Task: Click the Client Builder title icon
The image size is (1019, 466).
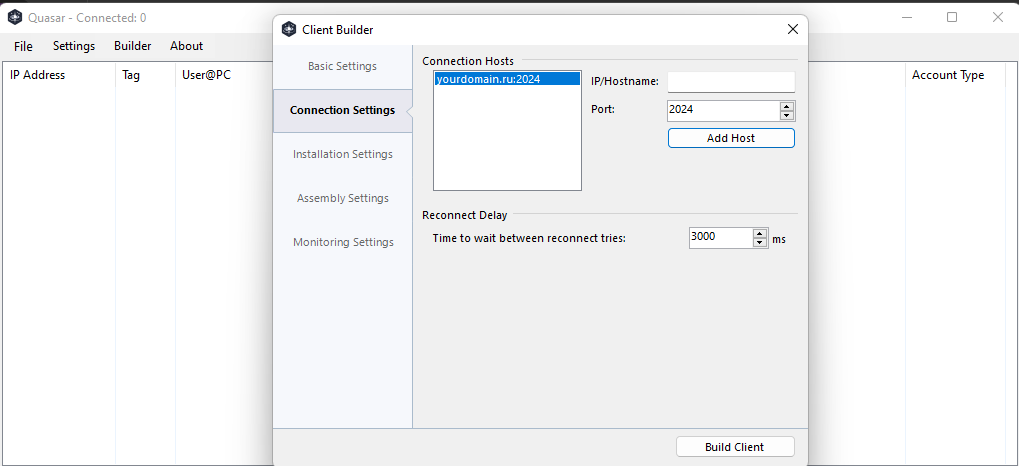Action: click(289, 29)
